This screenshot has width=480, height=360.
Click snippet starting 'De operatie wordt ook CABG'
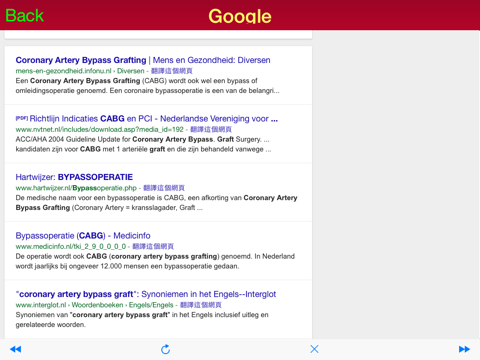tap(155, 261)
